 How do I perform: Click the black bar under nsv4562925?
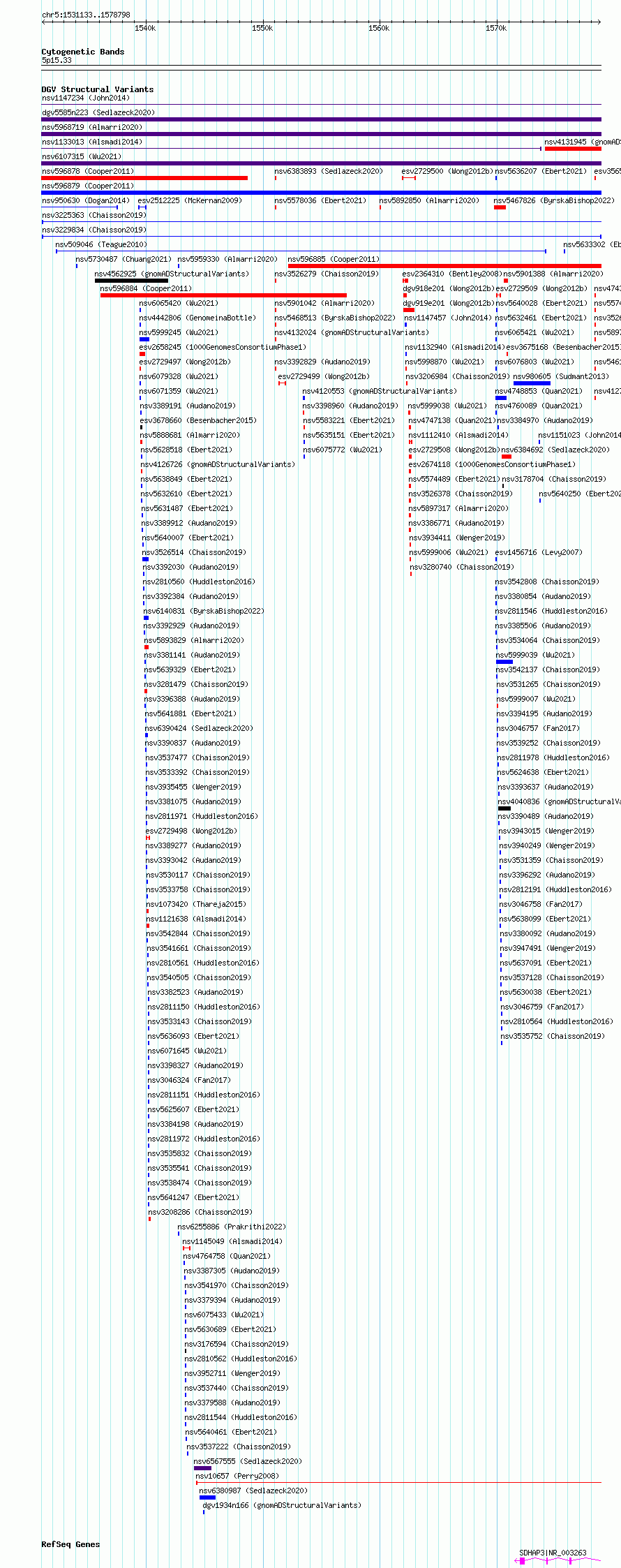click(x=131, y=281)
